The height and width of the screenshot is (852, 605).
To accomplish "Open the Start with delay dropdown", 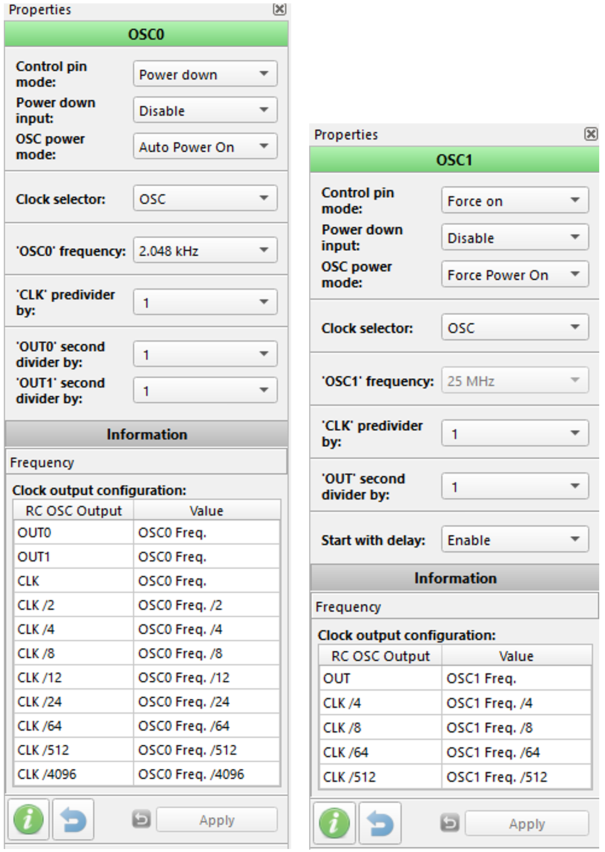I will point(514,540).
